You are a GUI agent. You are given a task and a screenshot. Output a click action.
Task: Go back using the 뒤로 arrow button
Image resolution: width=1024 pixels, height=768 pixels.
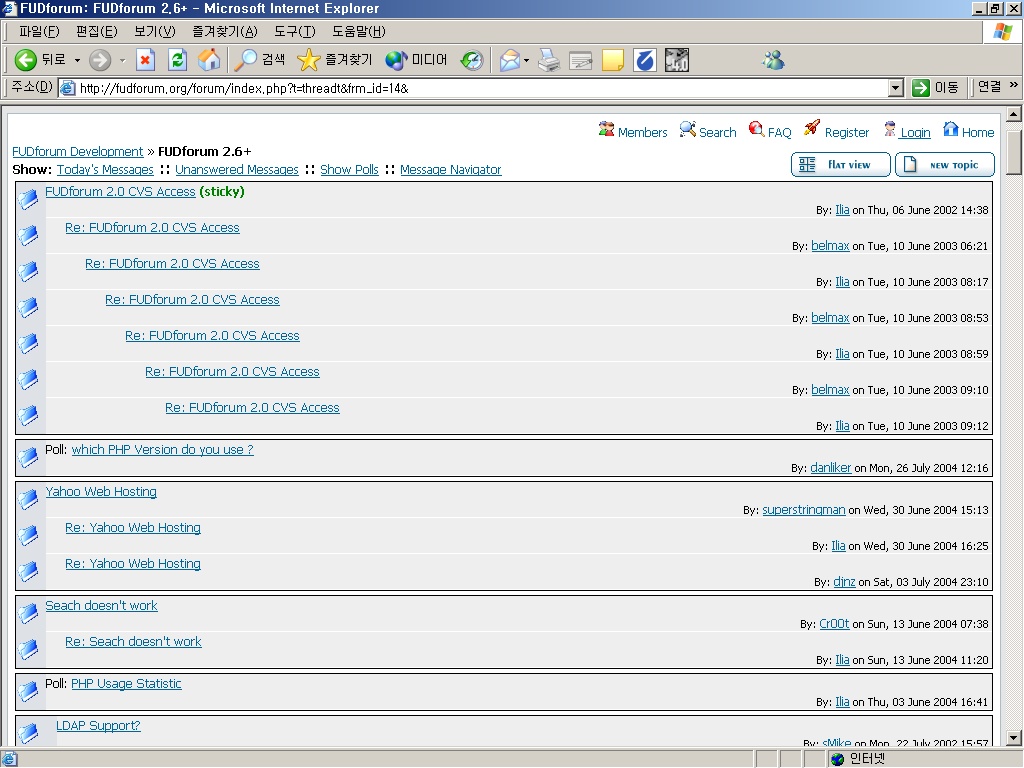(40, 60)
